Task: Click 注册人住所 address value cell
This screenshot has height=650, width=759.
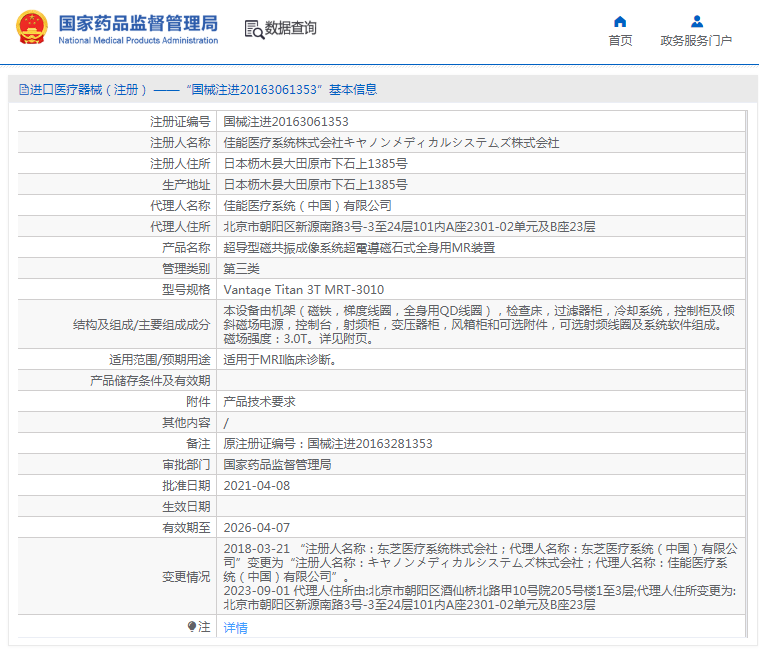Action: tap(315, 164)
